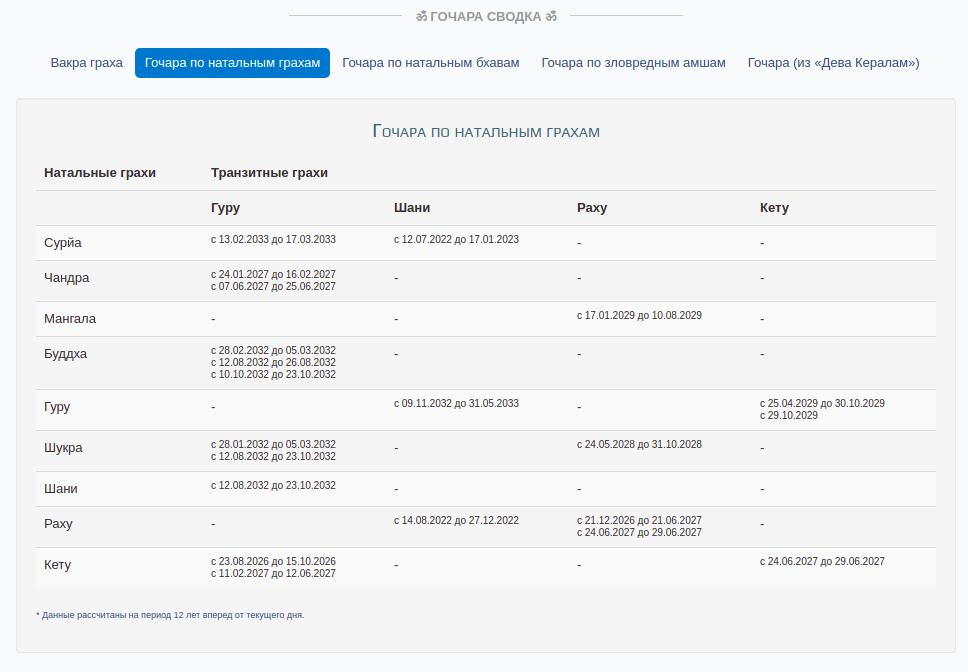Image resolution: width=968 pixels, height=672 pixels.
Task: Click date 'с 12.08.2032 до 26.08.2032'
Action: pos(273,362)
